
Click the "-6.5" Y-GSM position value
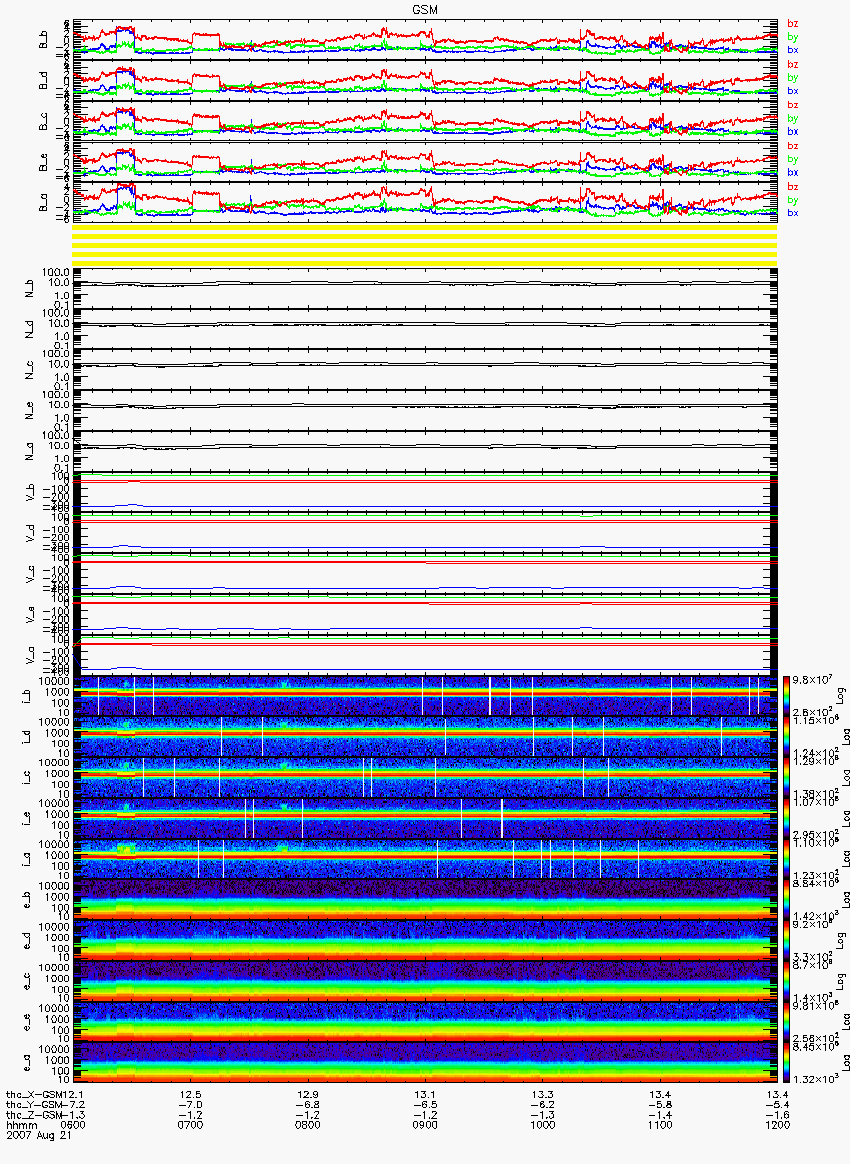pyautogui.click(x=425, y=1105)
